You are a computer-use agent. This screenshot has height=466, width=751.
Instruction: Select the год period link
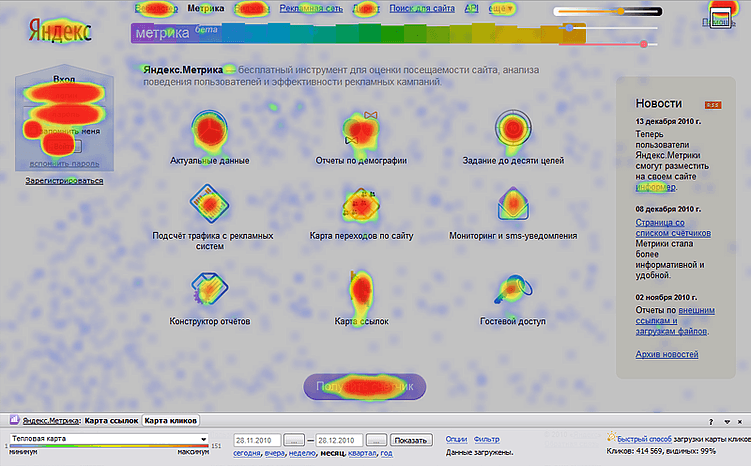tap(387, 453)
